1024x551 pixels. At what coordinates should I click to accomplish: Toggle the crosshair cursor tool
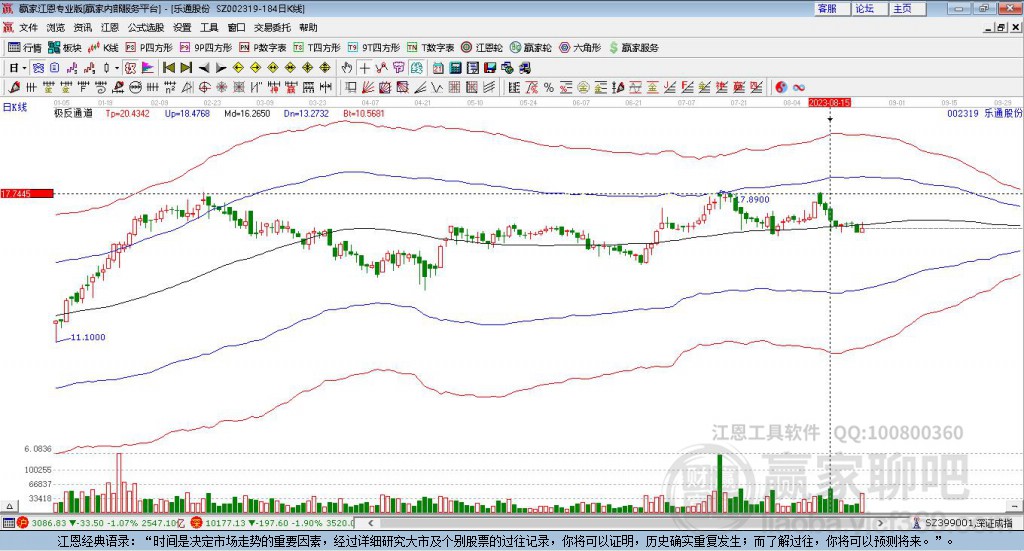[365, 68]
